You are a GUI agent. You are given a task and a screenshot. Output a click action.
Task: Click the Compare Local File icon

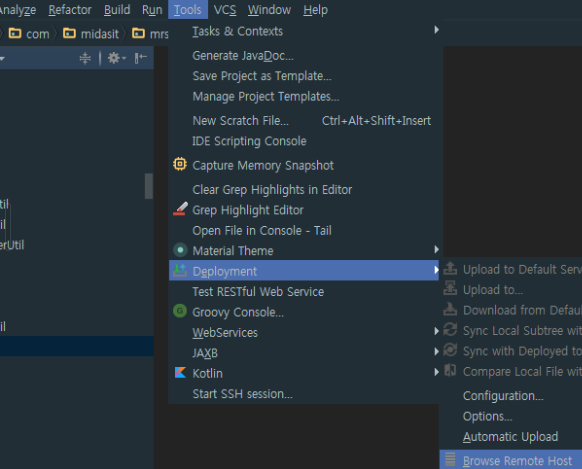pyautogui.click(x=450, y=370)
